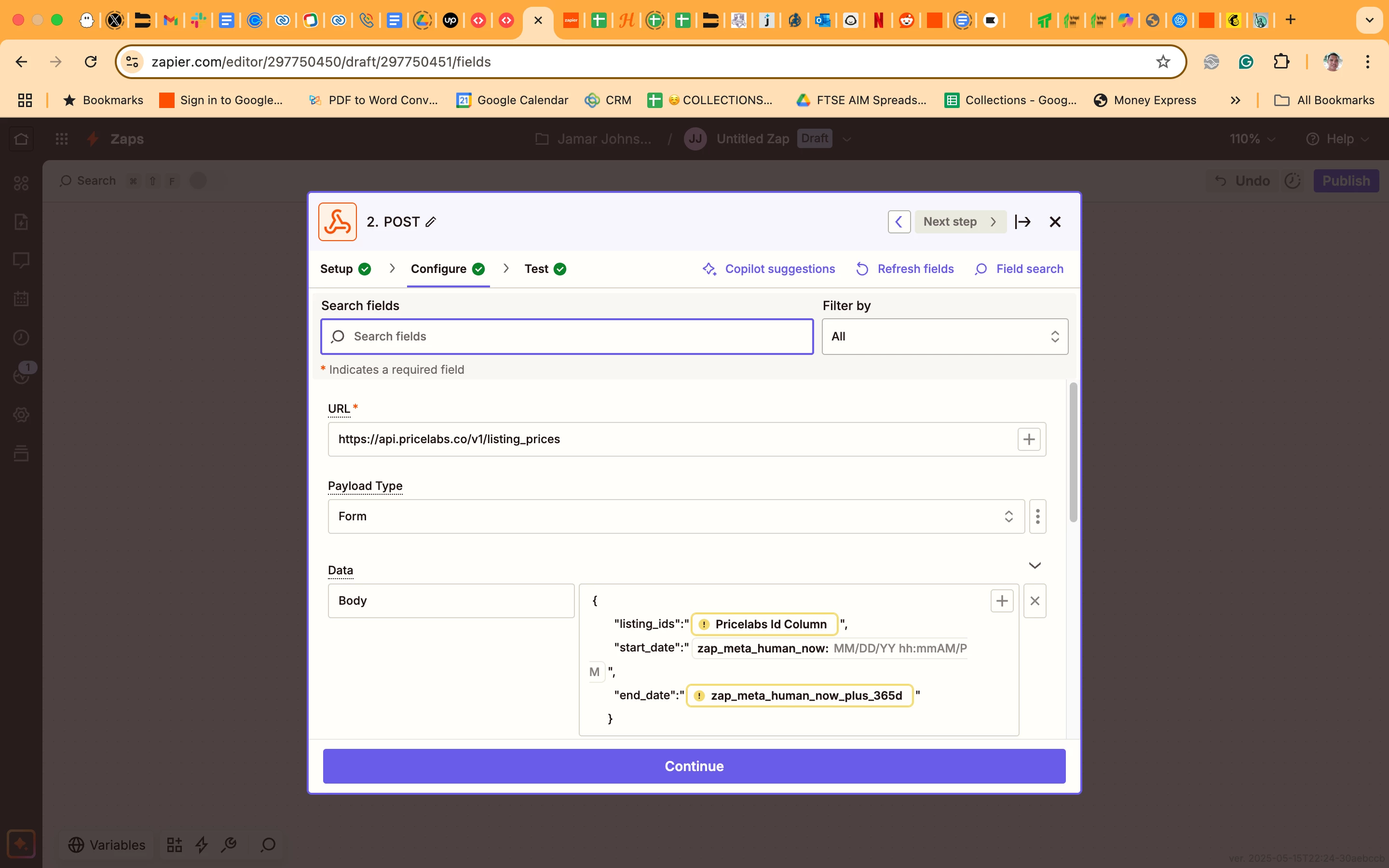1389x868 pixels.
Task: Click the plus icon in the URL field
Action: [1029, 440]
